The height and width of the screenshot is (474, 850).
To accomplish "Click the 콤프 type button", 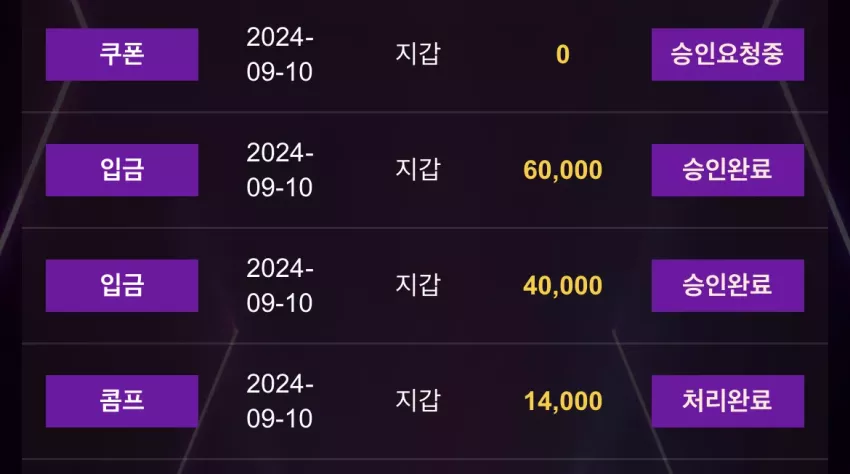I will 122,401.
